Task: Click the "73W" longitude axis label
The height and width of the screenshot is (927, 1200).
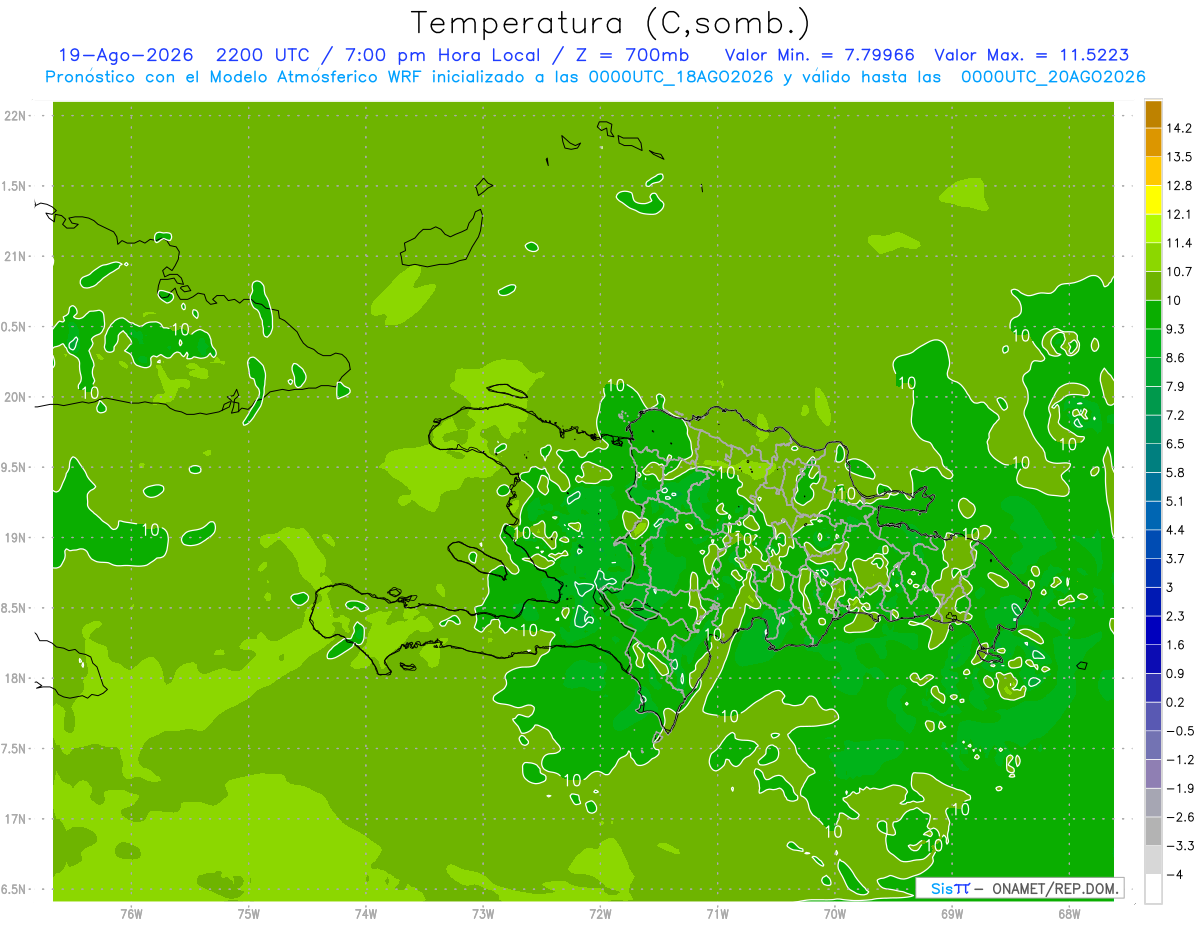Action: (x=483, y=913)
